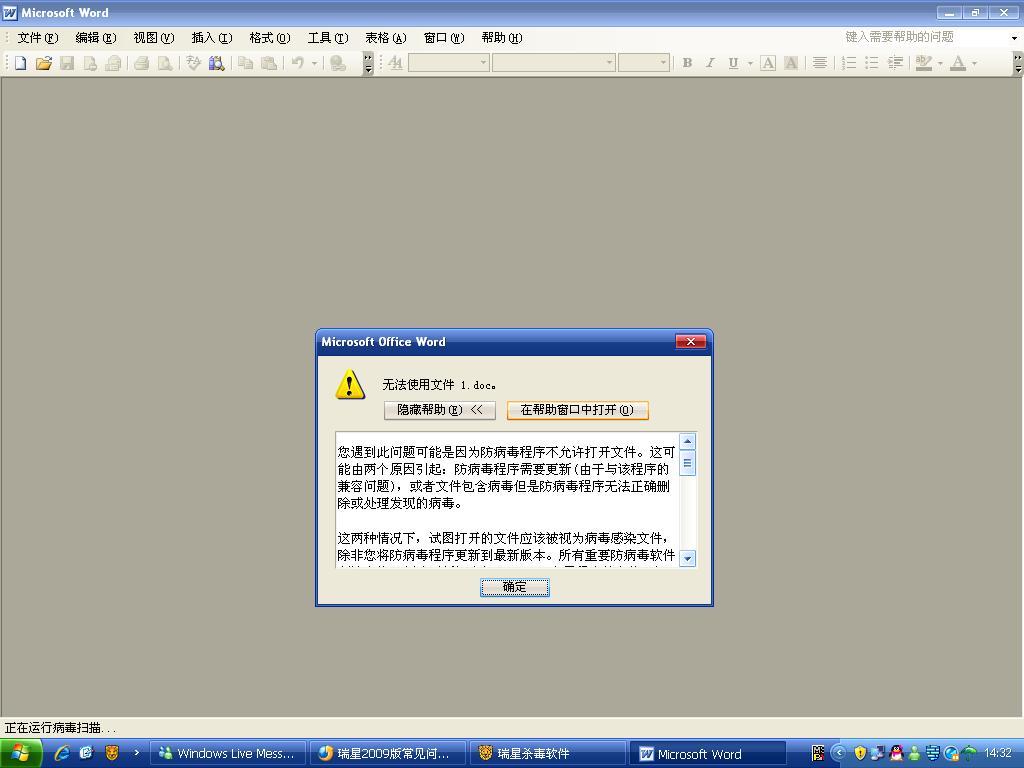This screenshot has width=1024, height=768.
Task: Switch to 瑞星杀毒软件 taskbar window
Action: pyautogui.click(x=547, y=754)
